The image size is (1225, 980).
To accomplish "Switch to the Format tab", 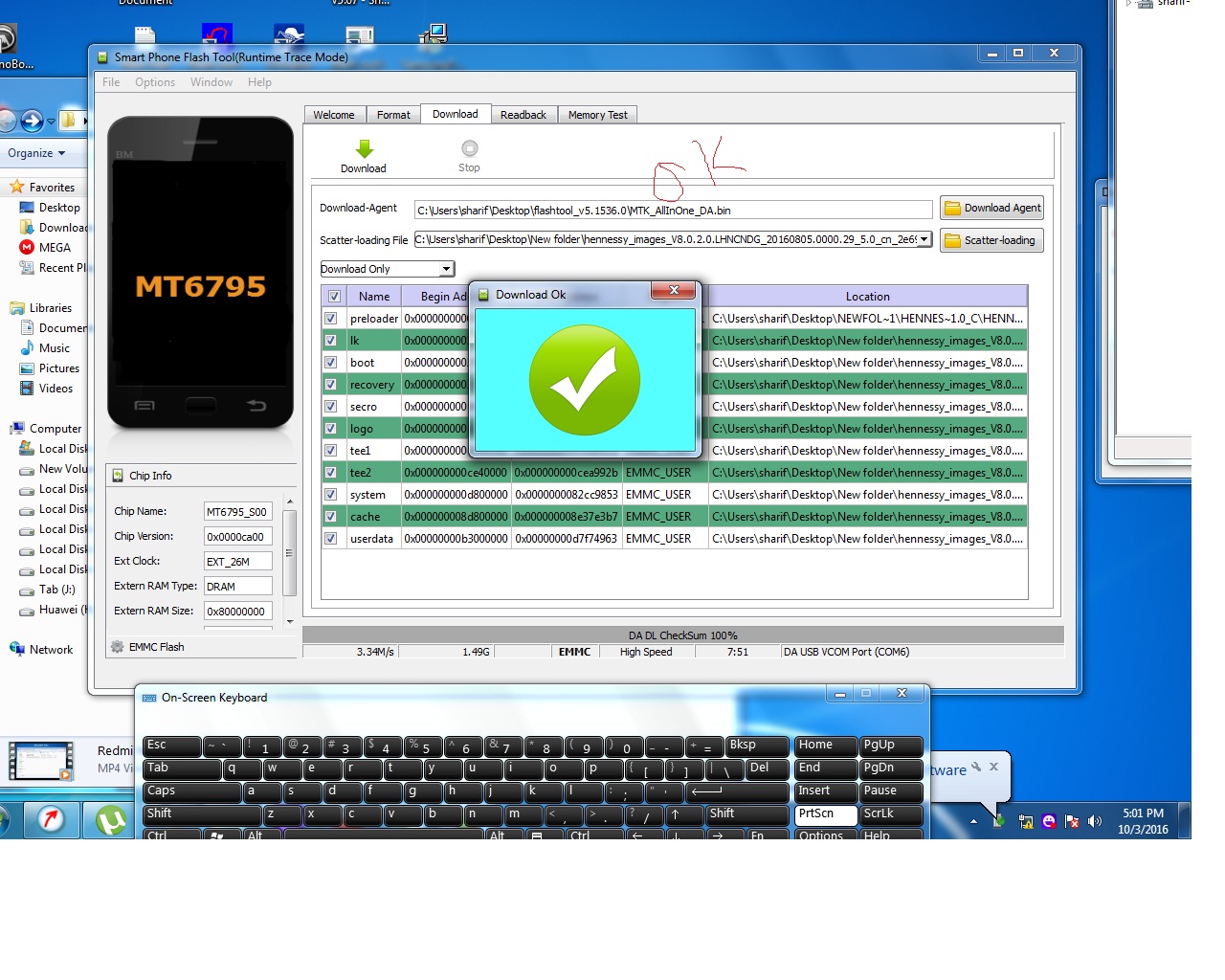I will (393, 115).
